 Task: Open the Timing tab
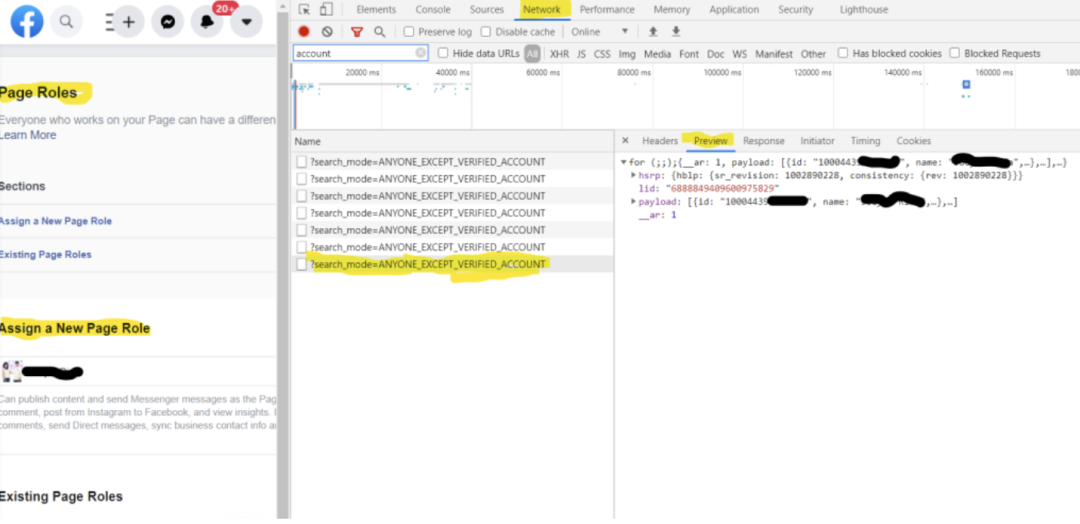click(x=865, y=140)
